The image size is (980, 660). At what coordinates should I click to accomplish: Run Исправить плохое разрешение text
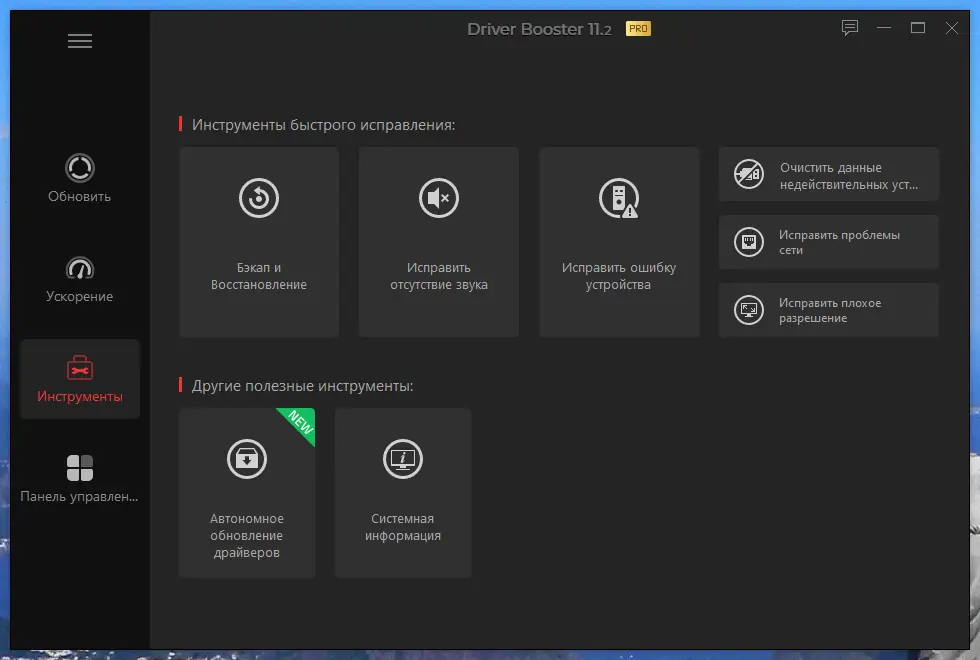click(x=830, y=311)
